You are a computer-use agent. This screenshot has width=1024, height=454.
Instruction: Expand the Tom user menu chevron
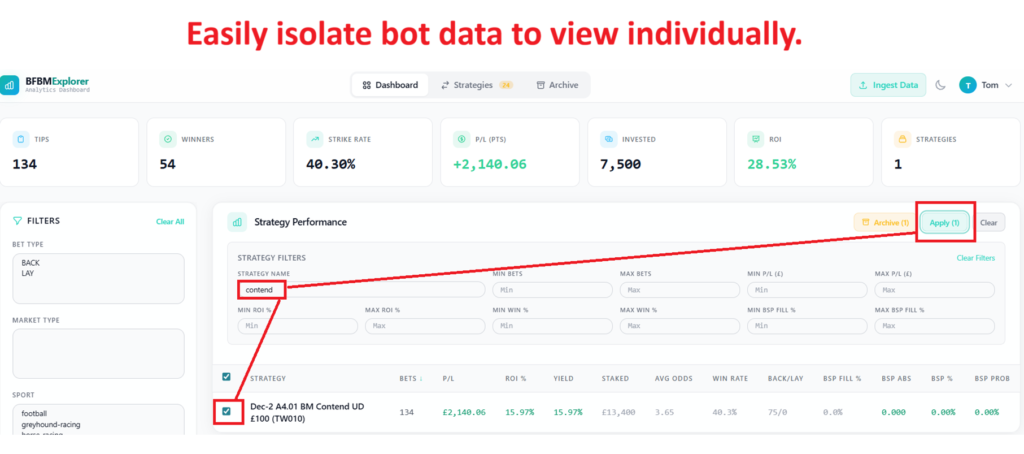coord(1008,86)
